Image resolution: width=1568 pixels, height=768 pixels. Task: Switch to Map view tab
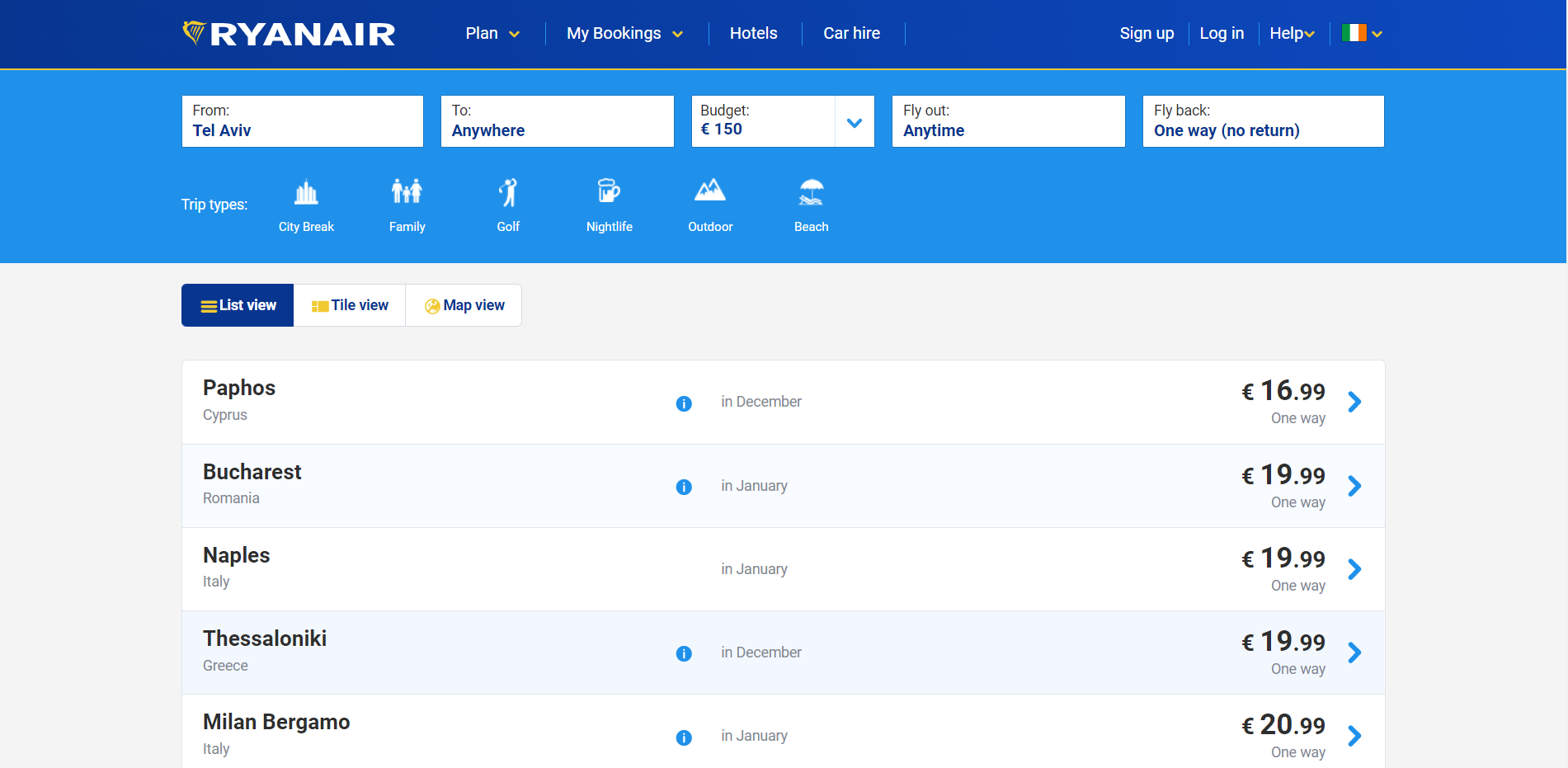464,305
